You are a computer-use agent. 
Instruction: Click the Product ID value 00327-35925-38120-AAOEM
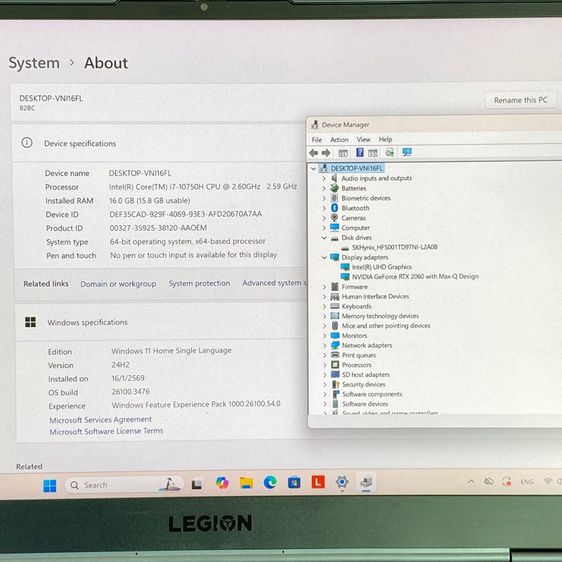tap(158, 228)
